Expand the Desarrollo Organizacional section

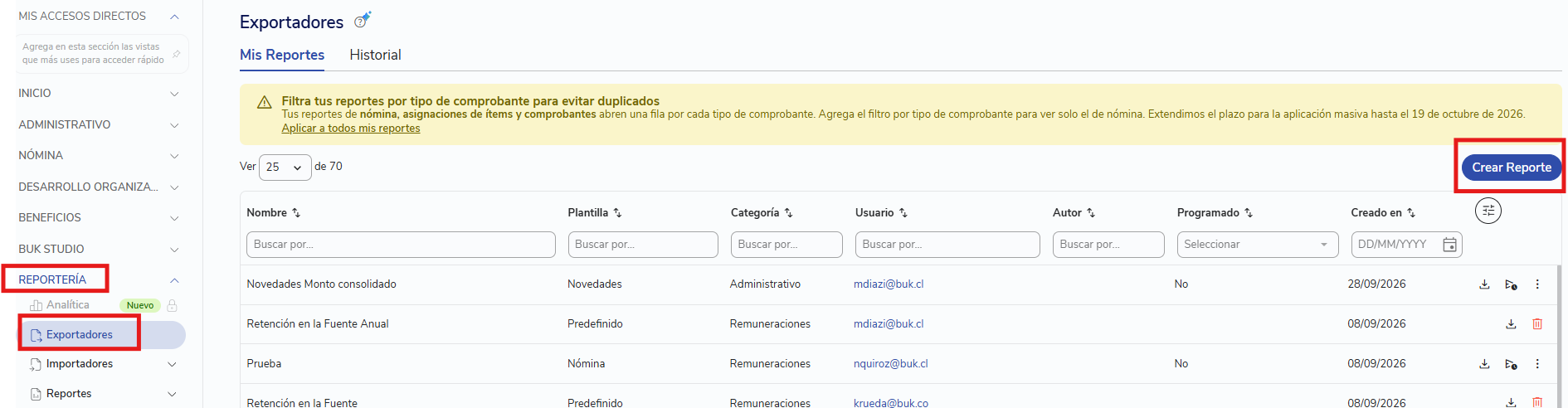[x=174, y=187]
